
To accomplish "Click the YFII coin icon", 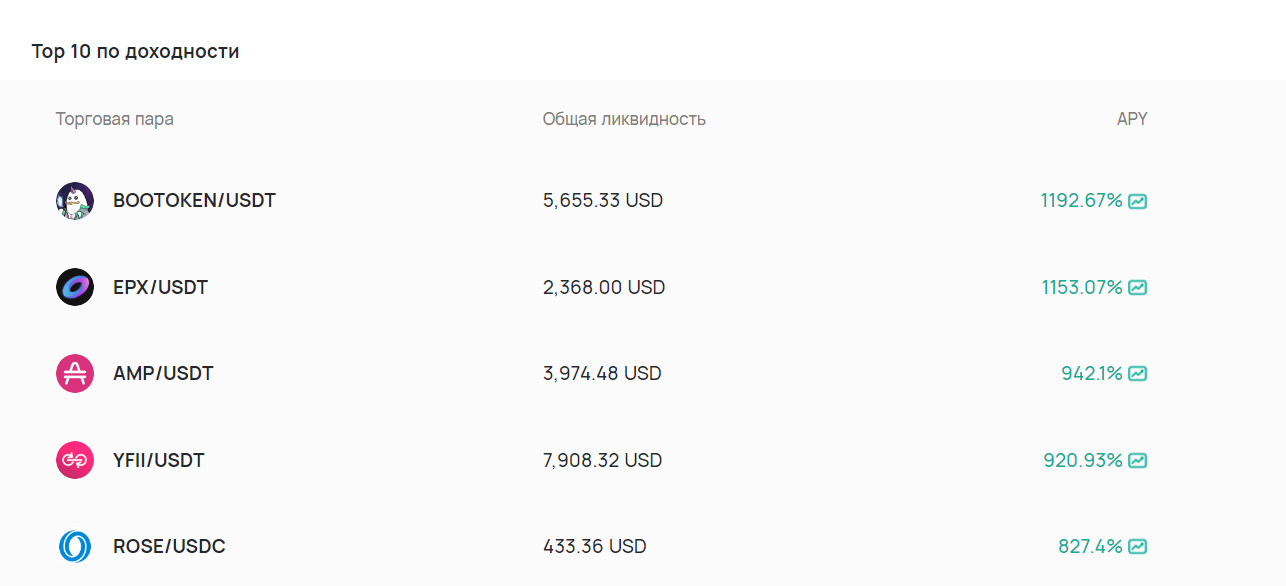I will coord(75,461).
